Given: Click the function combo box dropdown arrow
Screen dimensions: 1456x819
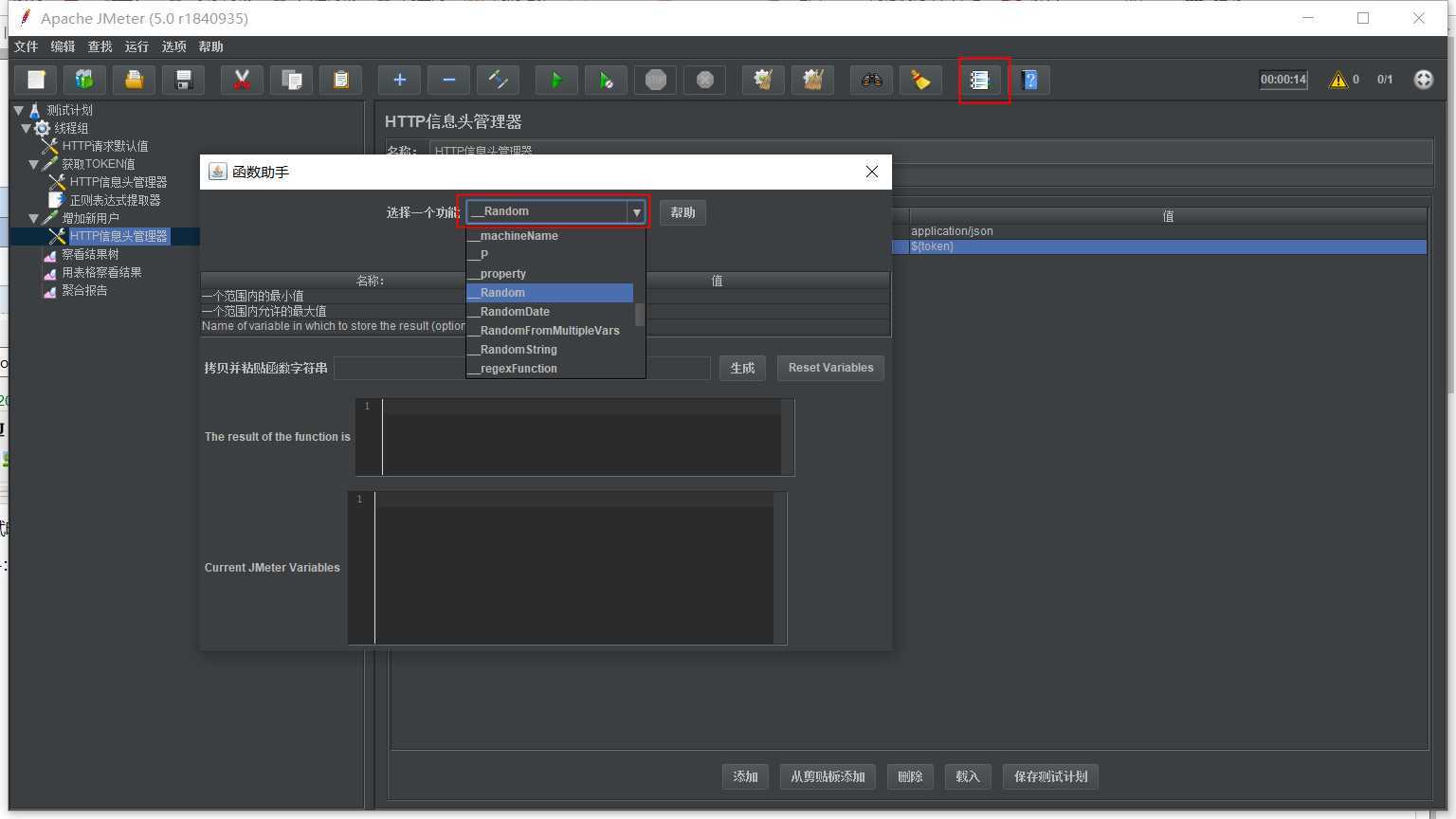Looking at the screenshot, I should point(636,212).
